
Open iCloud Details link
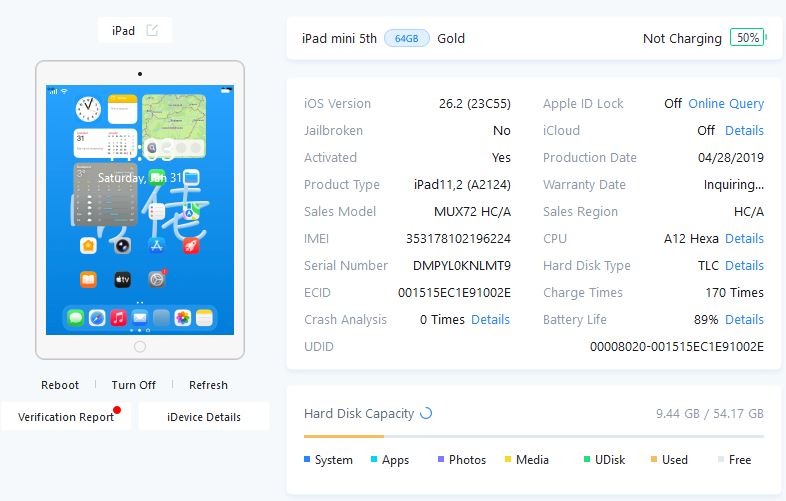tap(744, 131)
